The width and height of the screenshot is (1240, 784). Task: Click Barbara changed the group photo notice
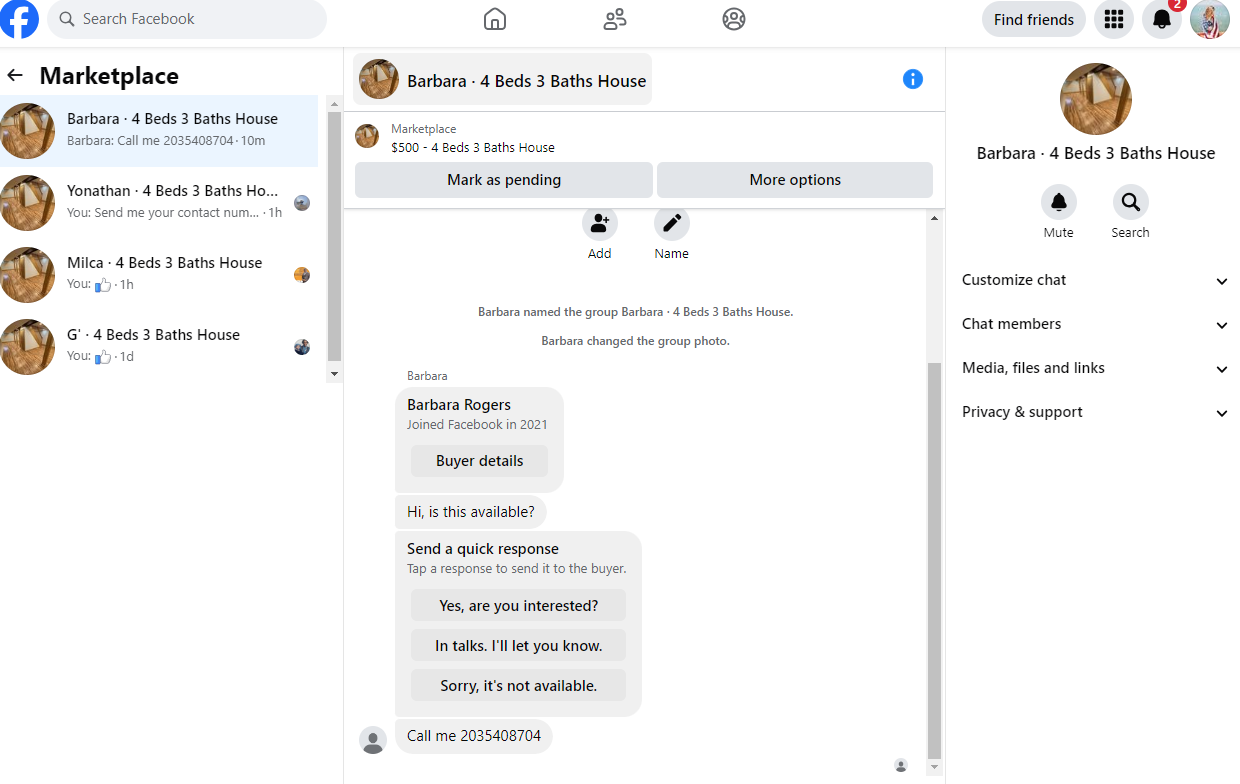point(635,341)
